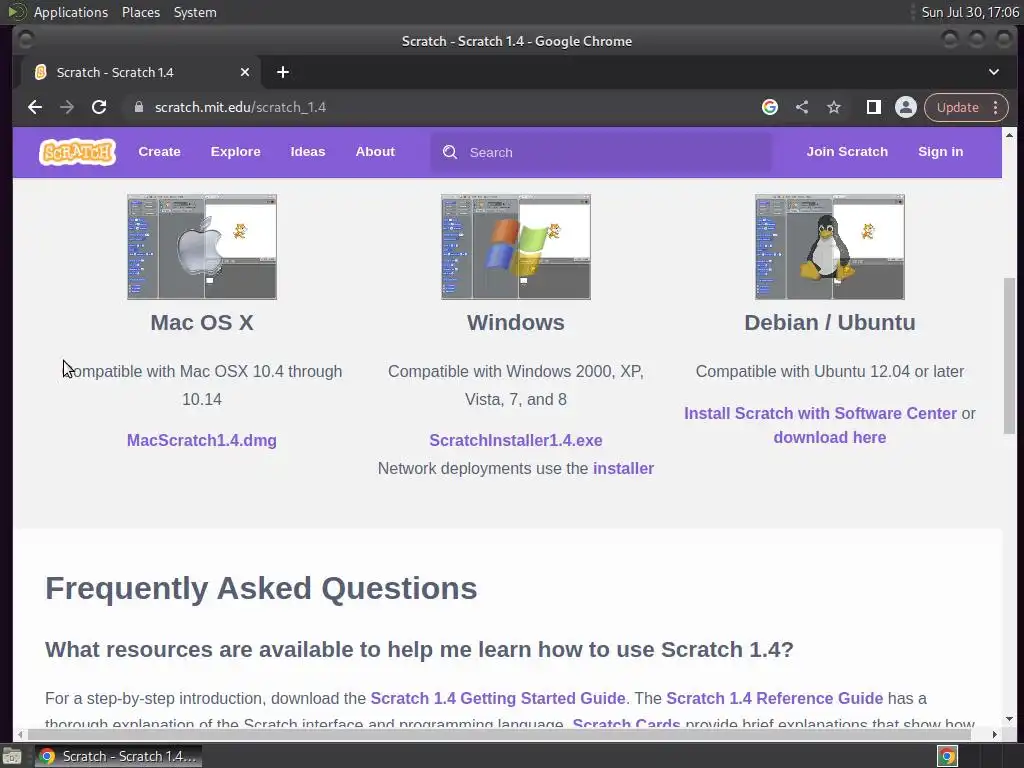Click the search magnifier icon
This screenshot has height=768, width=1024.
point(450,152)
